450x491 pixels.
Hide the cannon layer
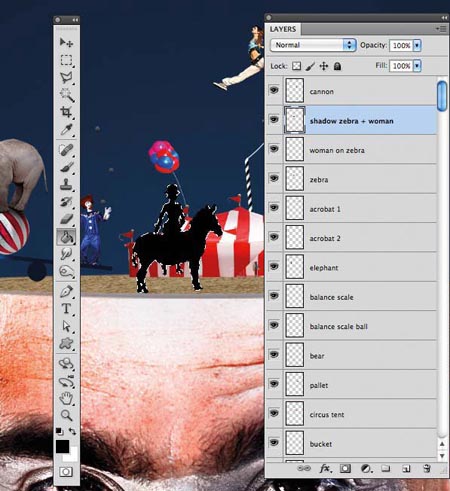[274, 90]
